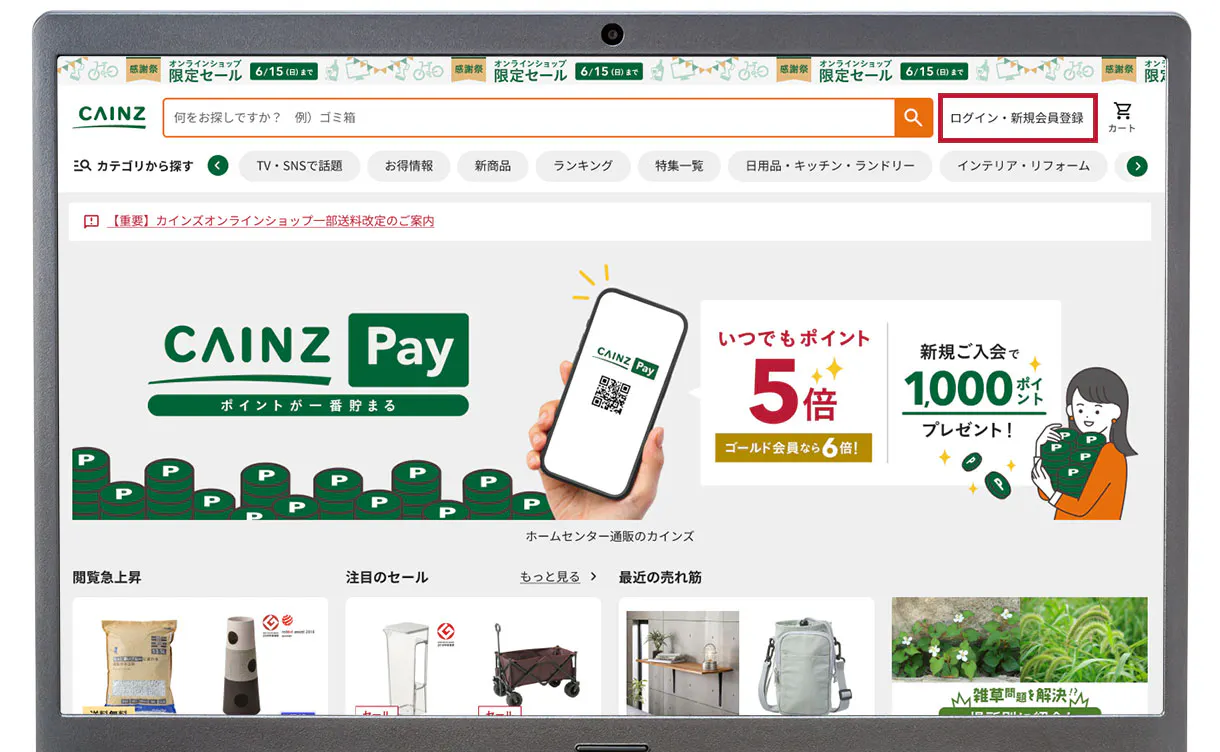
Task: Click the 限定セール top banner strip
Action: coord(611,71)
